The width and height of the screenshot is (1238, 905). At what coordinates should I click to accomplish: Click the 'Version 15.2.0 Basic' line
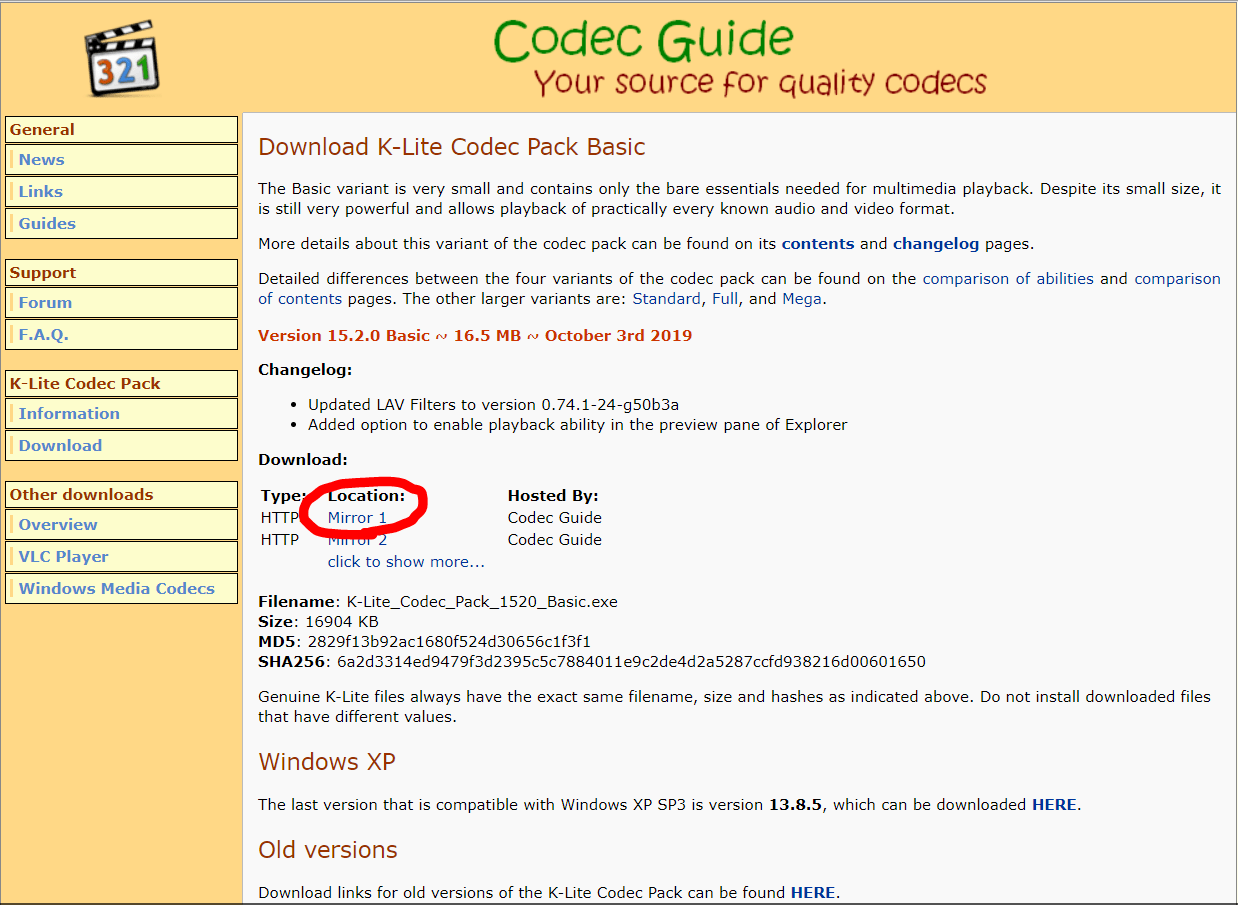click(x=475, y=336)
